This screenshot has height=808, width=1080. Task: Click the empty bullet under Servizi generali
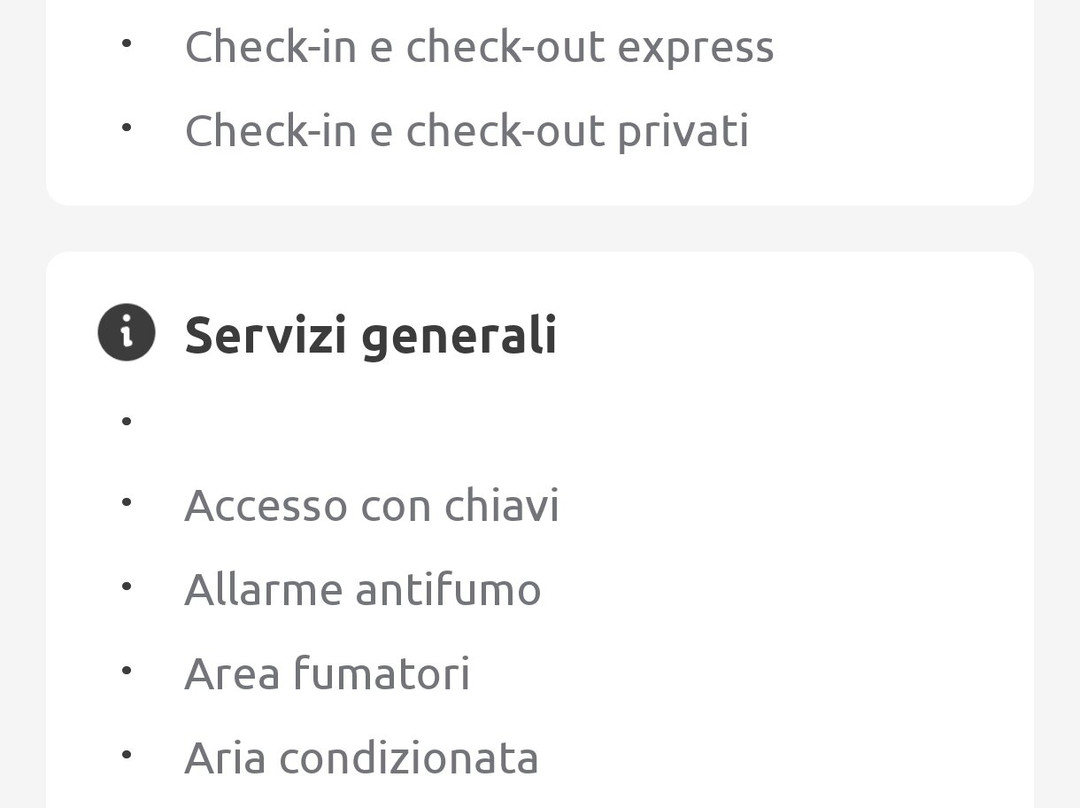point(126,422)
